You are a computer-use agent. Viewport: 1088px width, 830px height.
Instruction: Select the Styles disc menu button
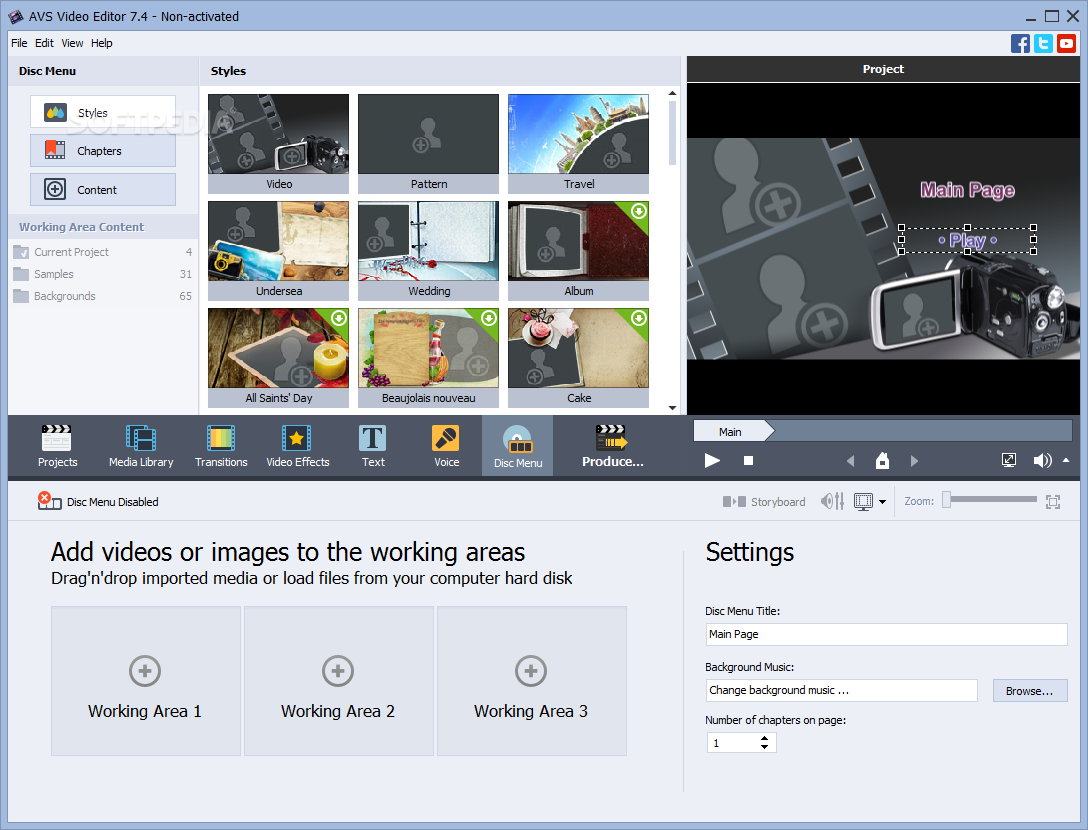point(103,112)
